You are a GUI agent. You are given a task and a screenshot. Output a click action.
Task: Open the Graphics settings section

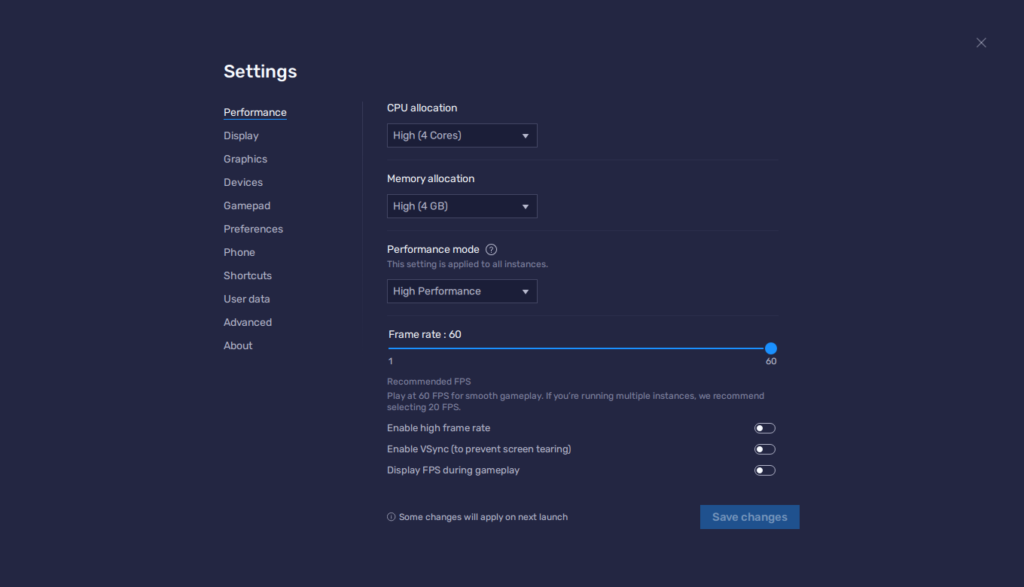click(x=245, y=158)
